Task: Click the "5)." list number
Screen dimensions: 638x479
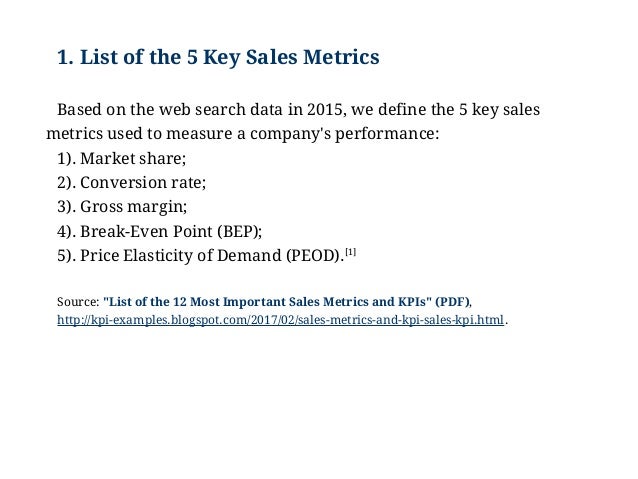Action: coord(67,256)
